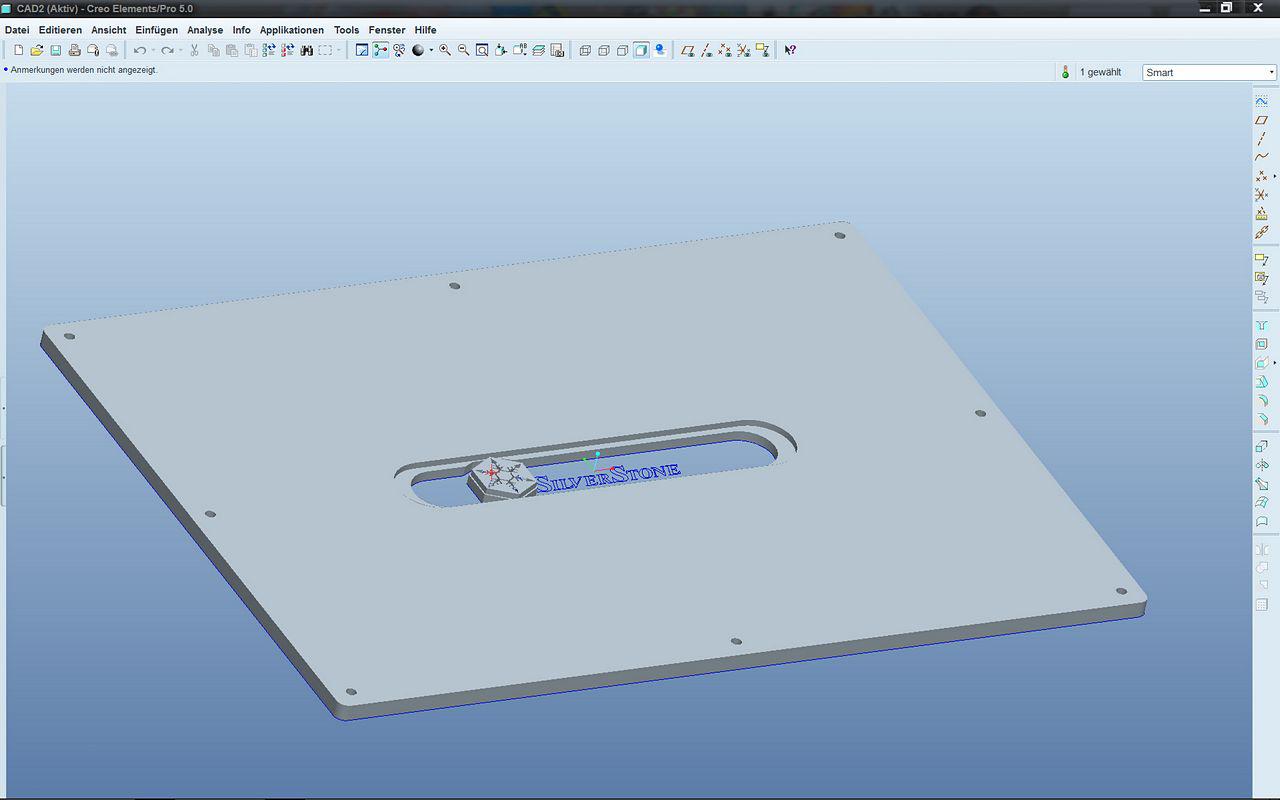1280x800 pixels.
Task: Save the model with the floppy disk icon
Action: coord(55,50)
